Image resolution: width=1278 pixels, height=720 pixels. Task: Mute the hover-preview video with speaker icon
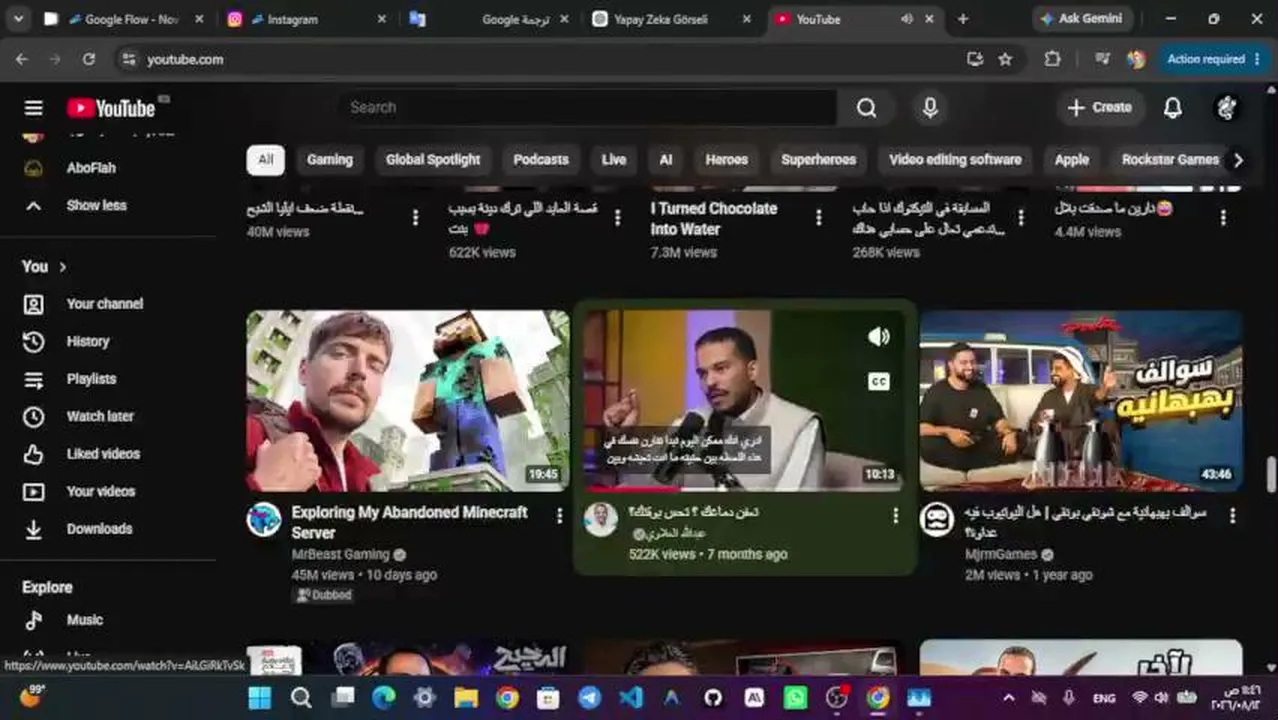point(879,337)
